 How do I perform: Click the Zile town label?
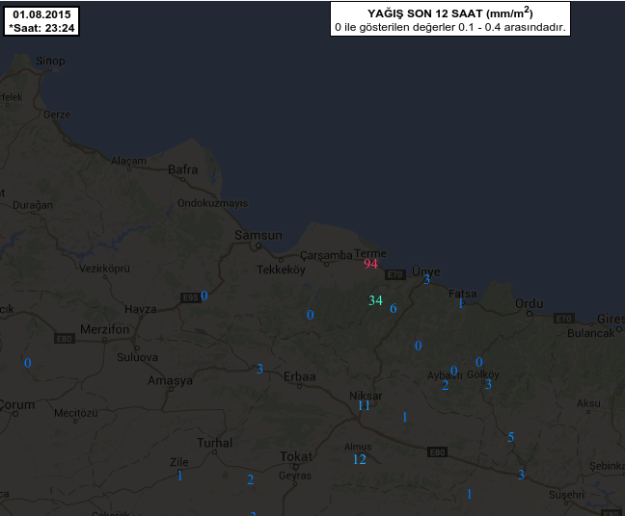[x=179, y=462]
